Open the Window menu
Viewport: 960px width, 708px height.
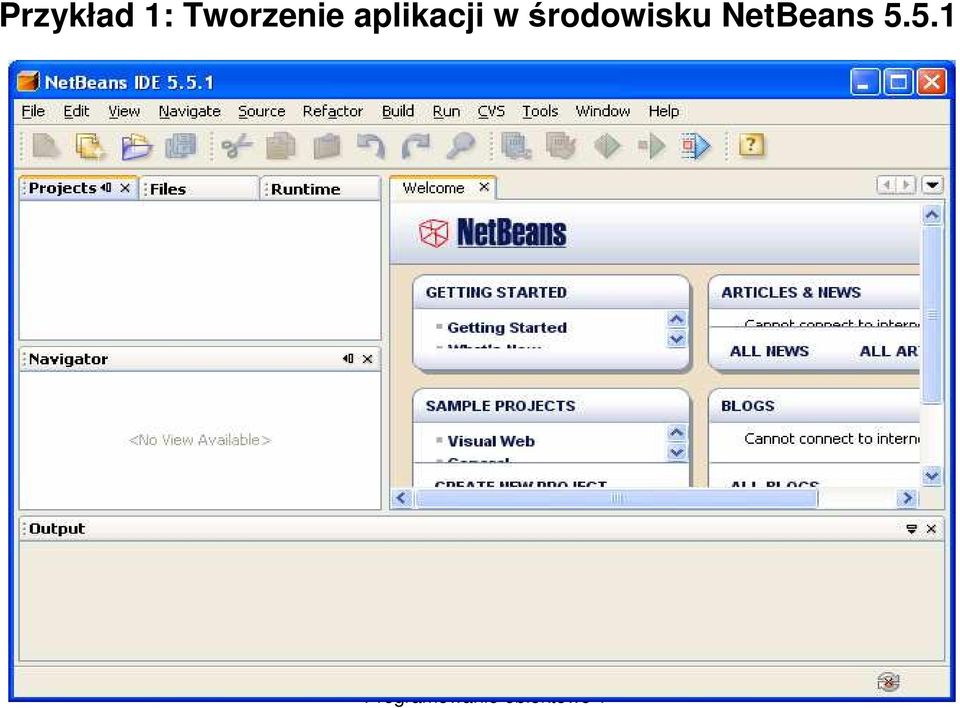(x=603, y=111)
